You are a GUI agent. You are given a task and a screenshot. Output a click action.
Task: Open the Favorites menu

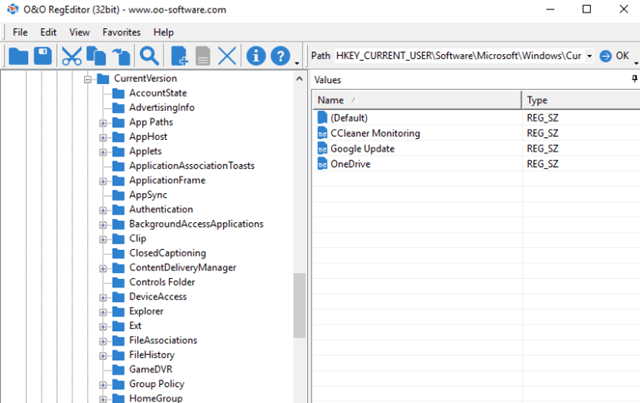click(121, 32)
